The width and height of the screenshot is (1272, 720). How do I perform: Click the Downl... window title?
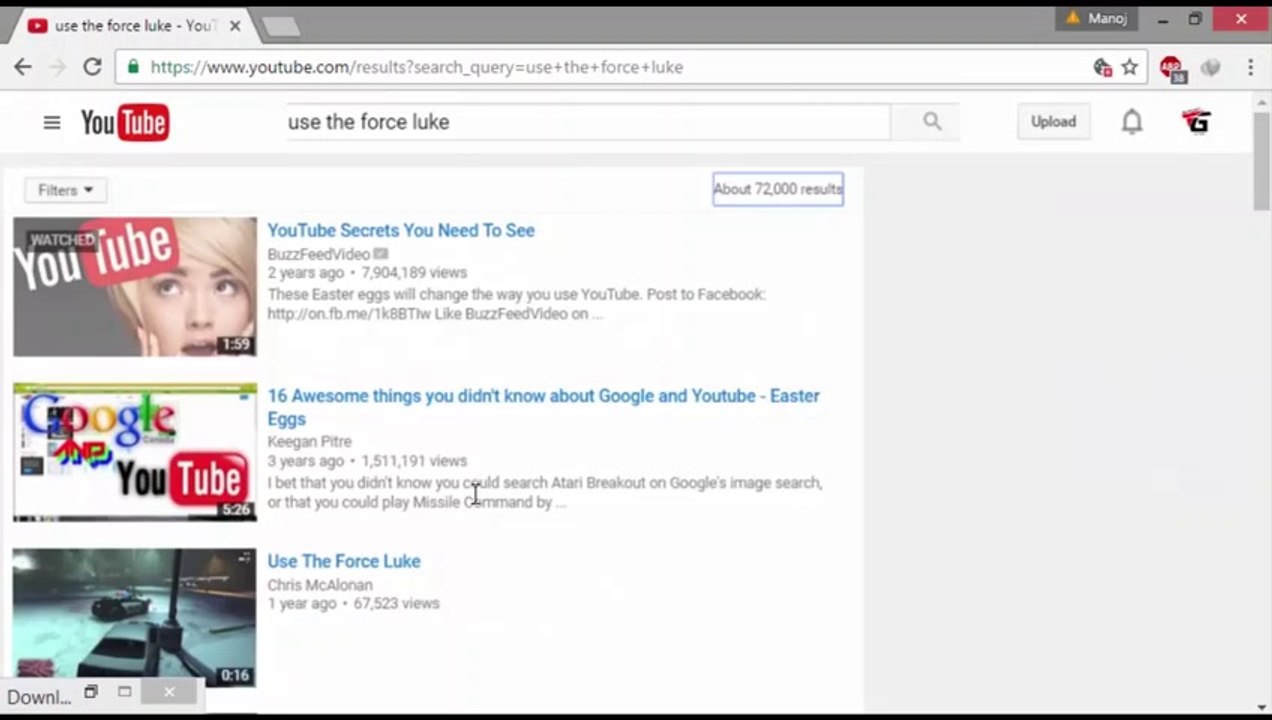click(39, 697)
